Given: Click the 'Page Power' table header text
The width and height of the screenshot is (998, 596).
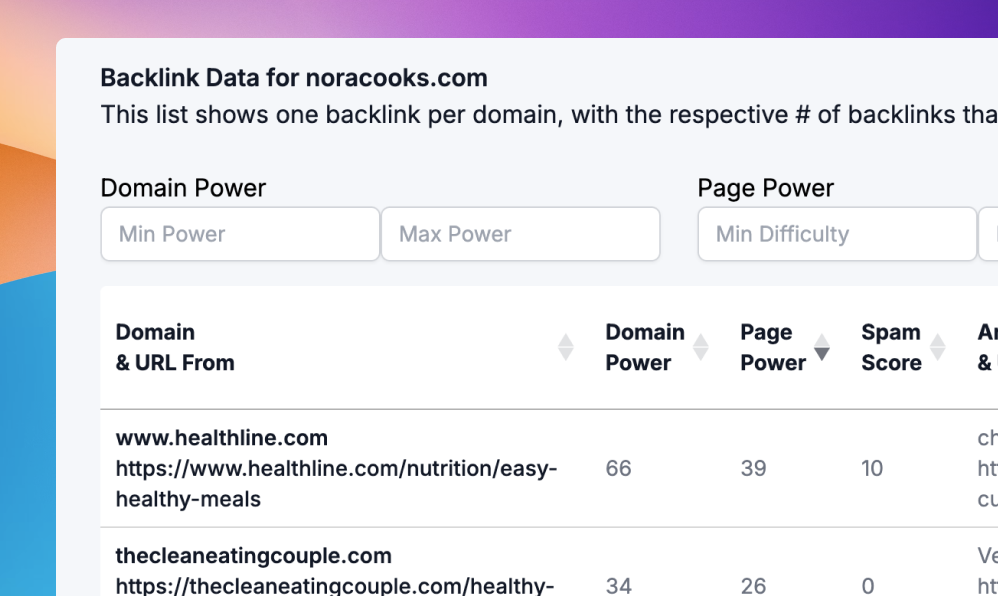Looking at the screenshot, I should (x=772, y=347).
